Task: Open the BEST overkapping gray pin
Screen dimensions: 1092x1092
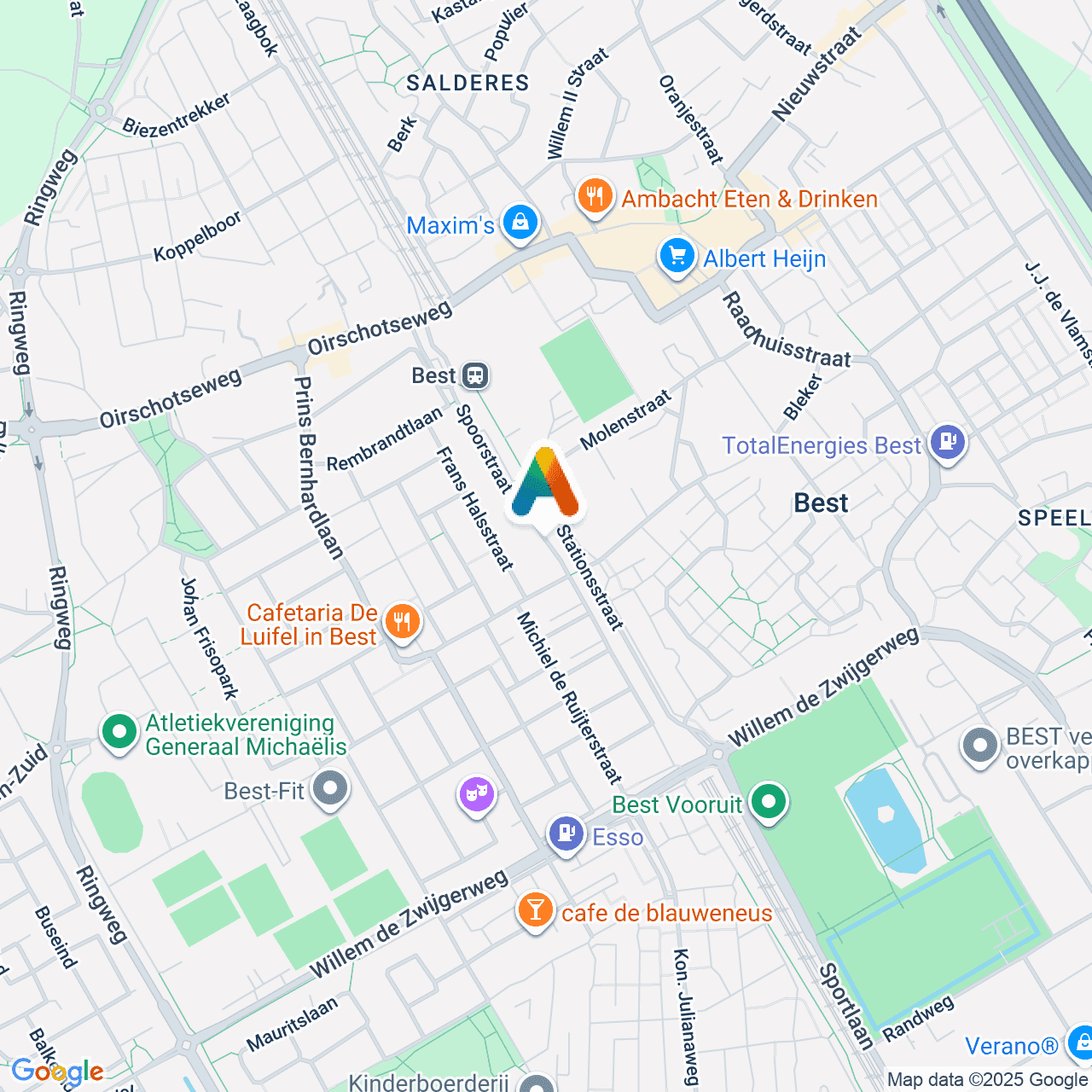Action: pyautogui.click(x=980, y=746)
